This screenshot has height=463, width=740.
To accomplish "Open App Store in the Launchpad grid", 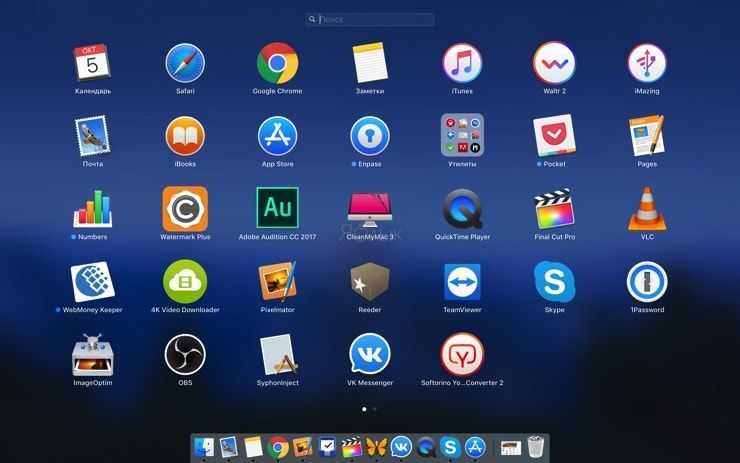I will coord(278,136).
